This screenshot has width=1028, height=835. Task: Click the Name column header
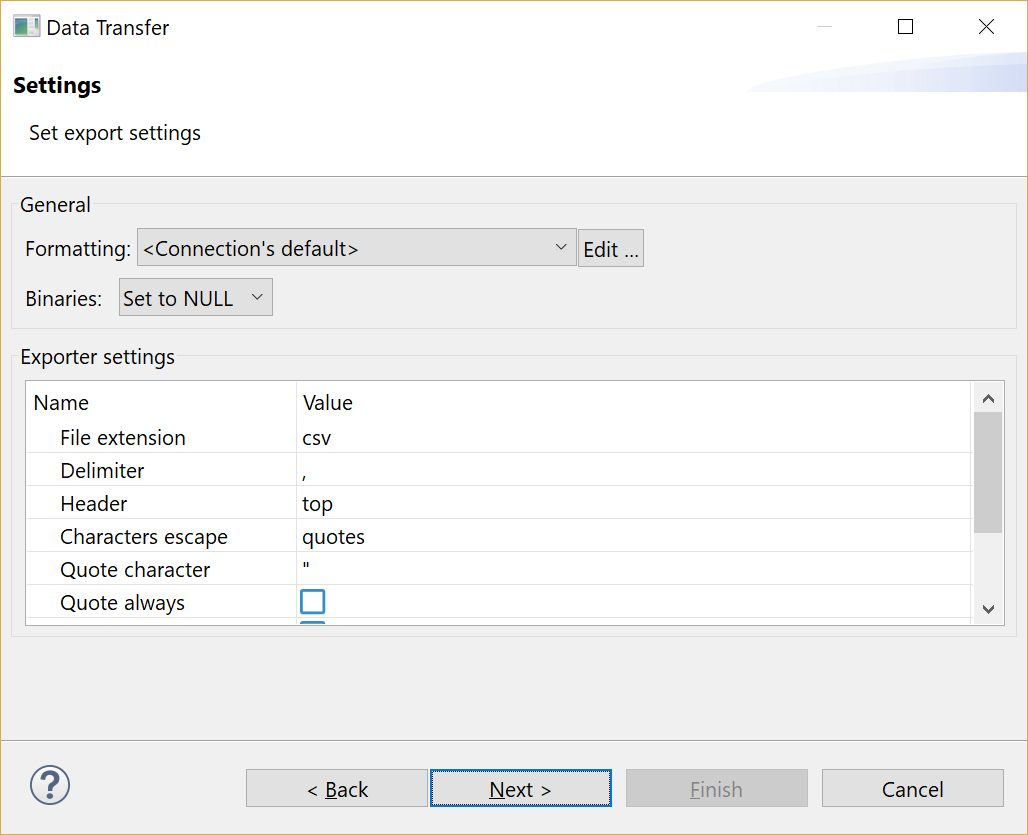(x=61, y=402)
